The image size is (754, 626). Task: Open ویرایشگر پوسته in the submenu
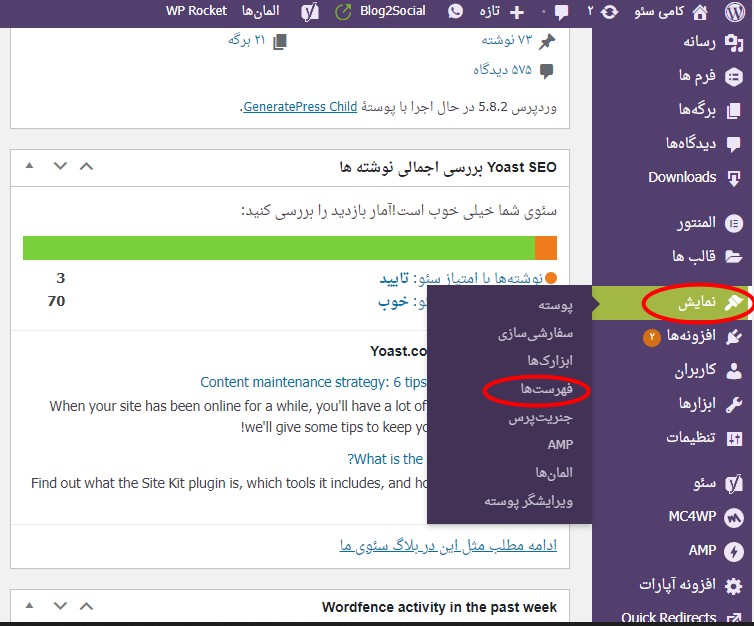pyautogui.click(x=528, y=501)
